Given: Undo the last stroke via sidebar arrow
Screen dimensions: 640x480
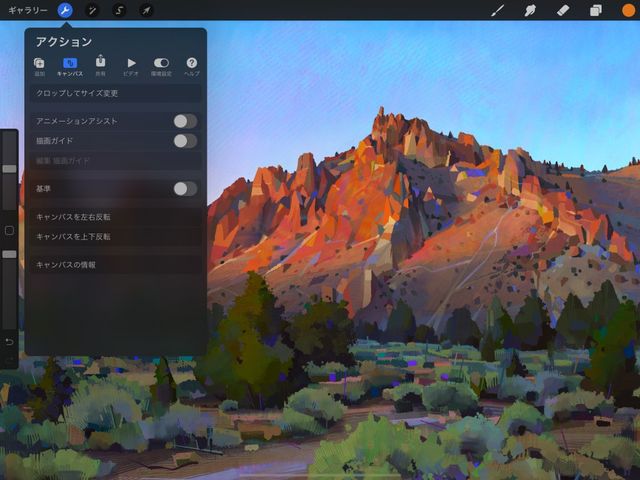Looking at the screenshot, I should coord(9,342).
